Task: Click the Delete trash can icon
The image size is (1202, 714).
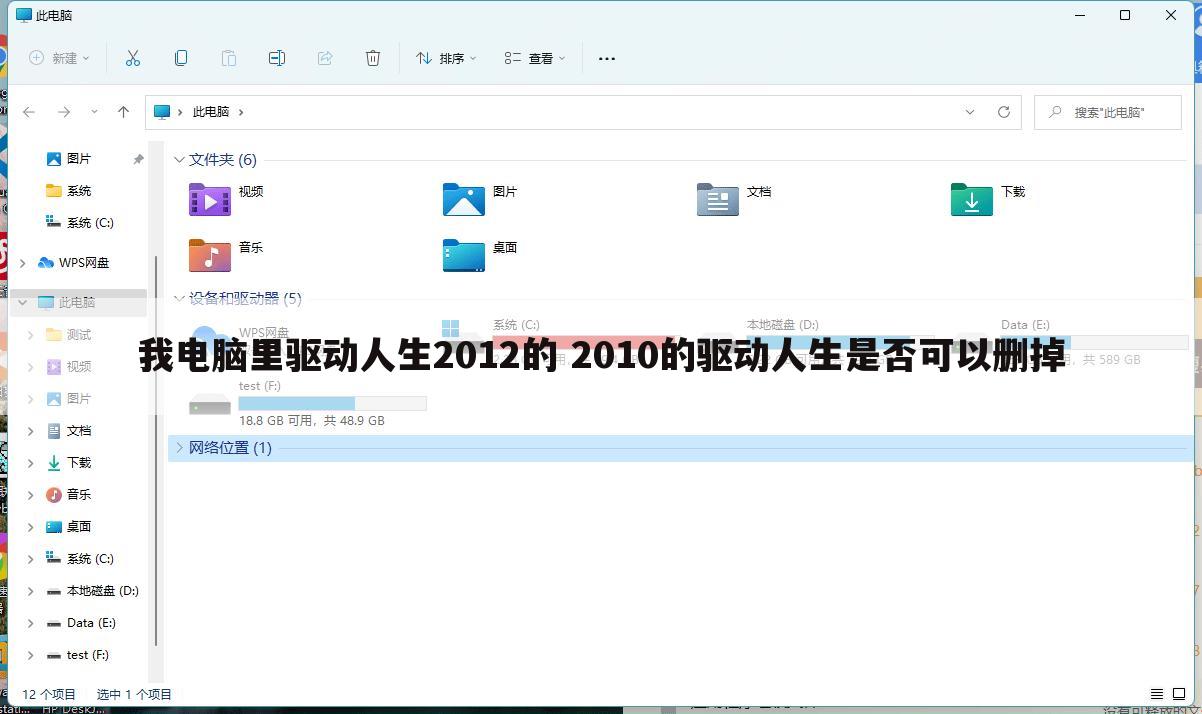Action: point(373,58)
